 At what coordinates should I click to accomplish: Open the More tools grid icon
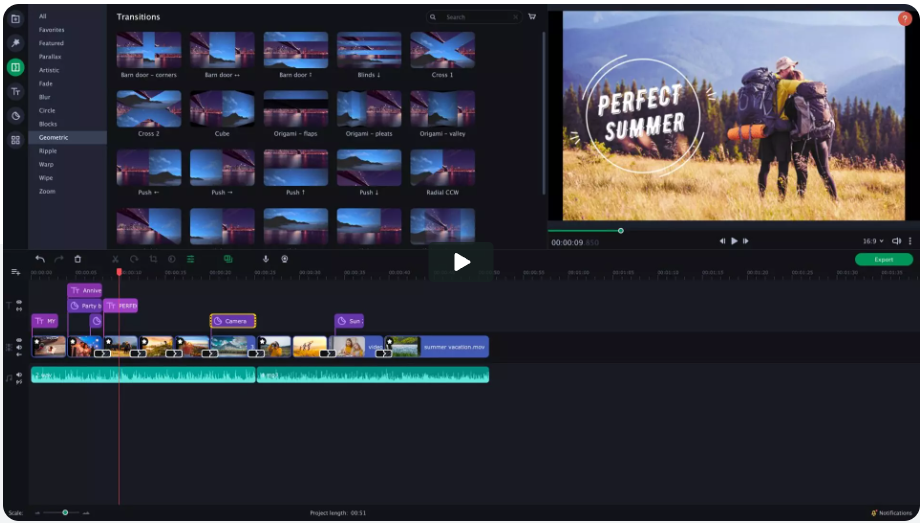pyautogui.click(x=15, y=140)
